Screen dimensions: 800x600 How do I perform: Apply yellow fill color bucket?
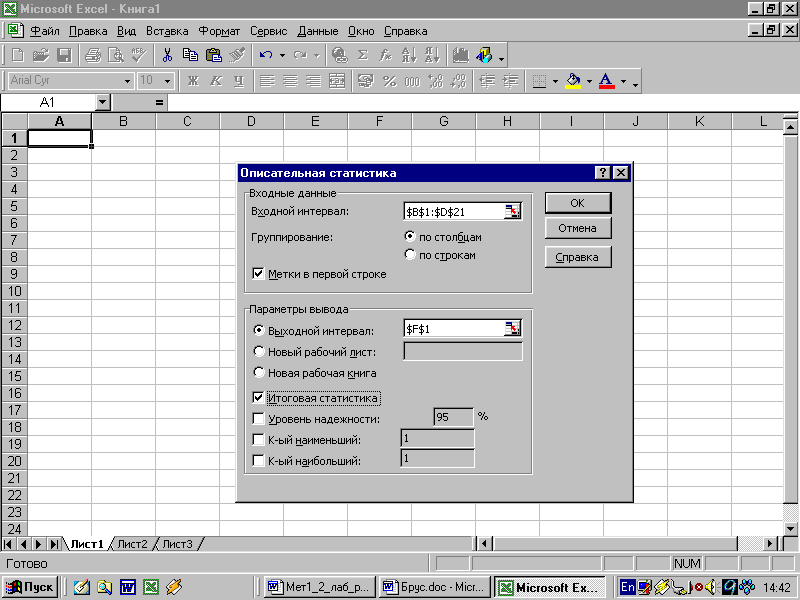coord(573,81)
